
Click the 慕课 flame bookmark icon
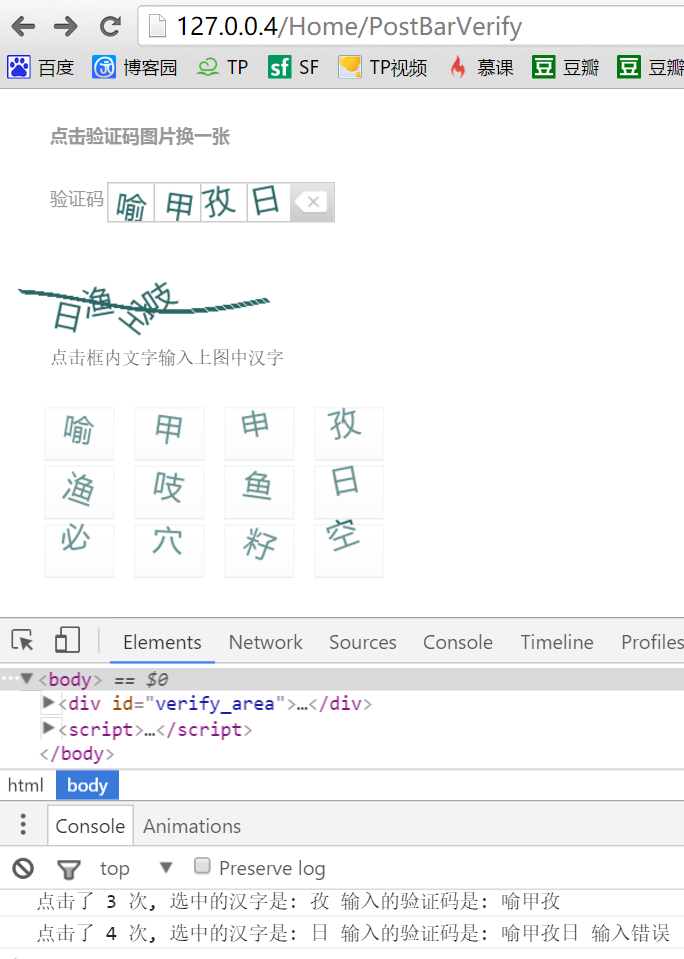[x=458, y=67]
